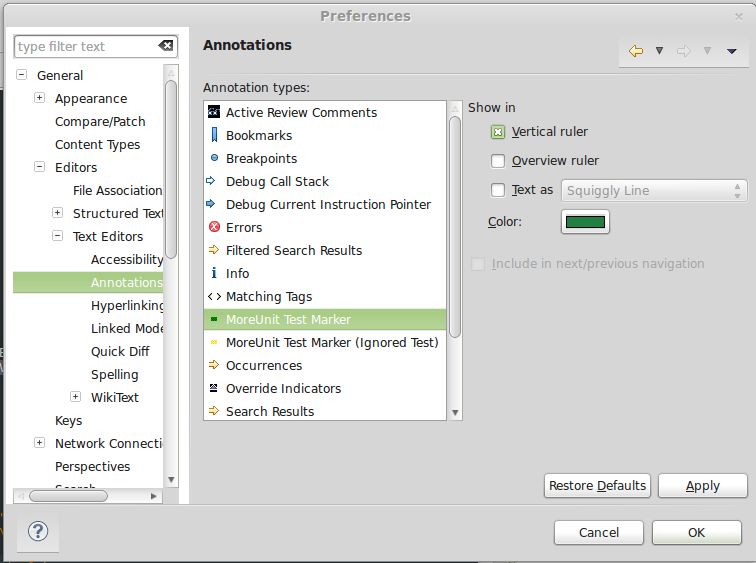Open Accessibility preference page
This screenshot has width=756, height=563.
127,259
